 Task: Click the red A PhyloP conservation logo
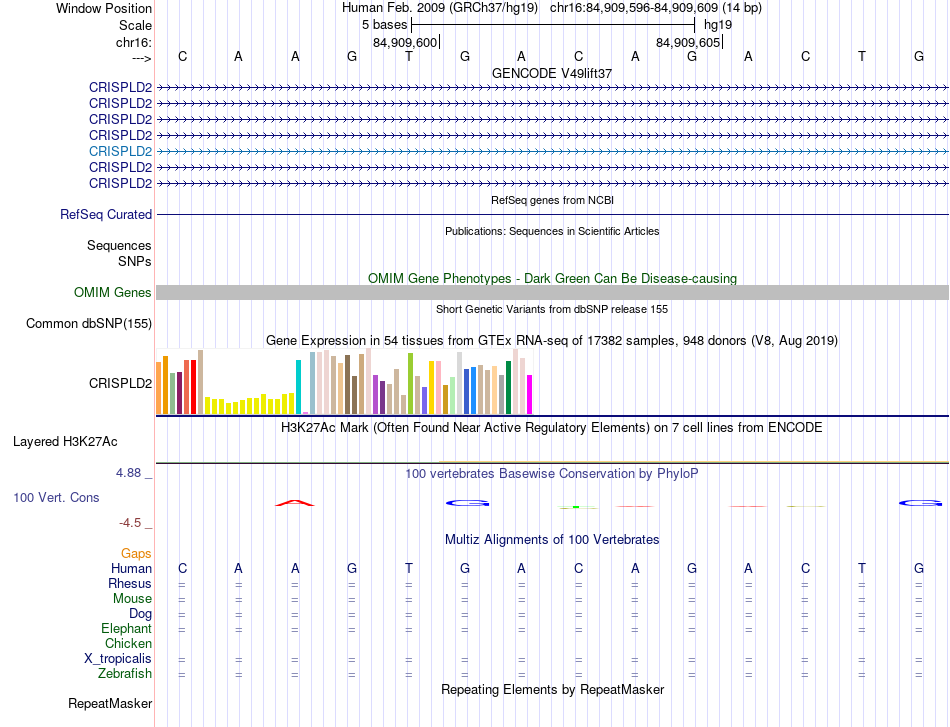coord(295,503)
